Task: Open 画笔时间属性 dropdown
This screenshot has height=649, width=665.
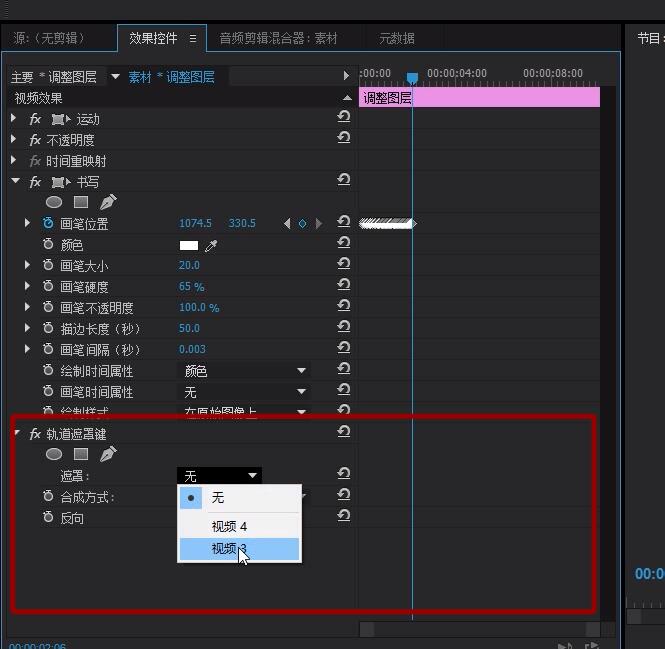Action: (244, 392)
